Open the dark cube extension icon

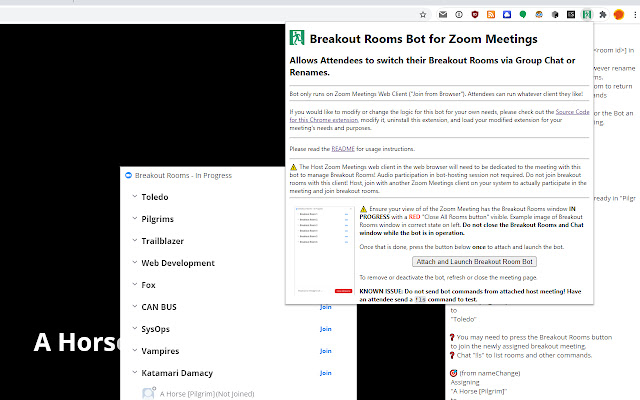555,15
